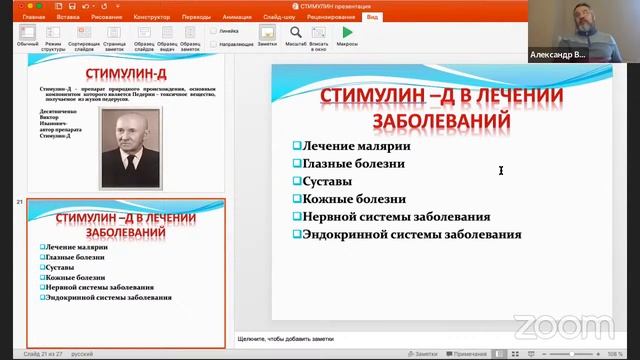Select slide 21 thumbnail in panel

(126, 273)
